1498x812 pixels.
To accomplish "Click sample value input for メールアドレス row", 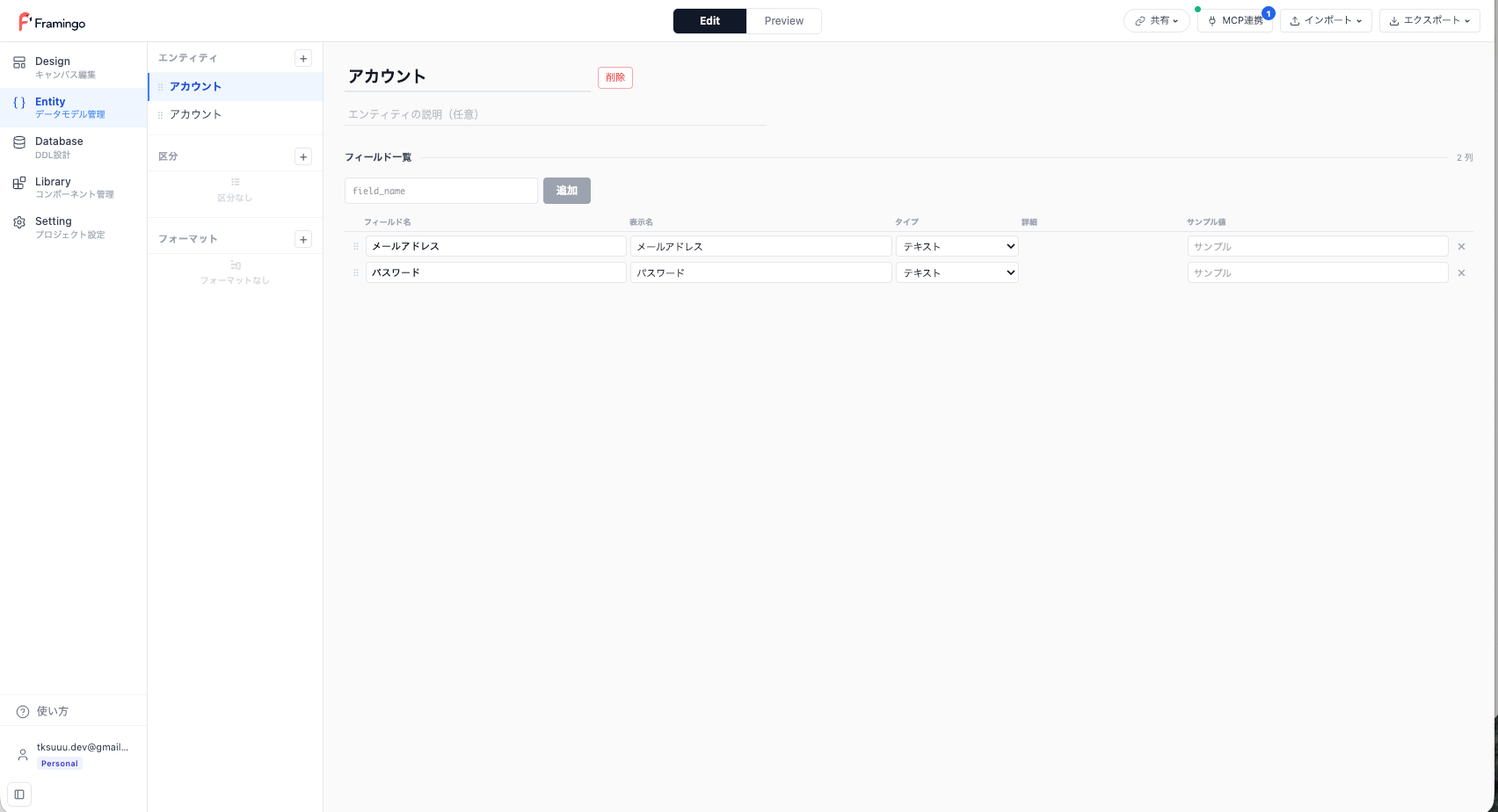I will [x=1318, y=246].
